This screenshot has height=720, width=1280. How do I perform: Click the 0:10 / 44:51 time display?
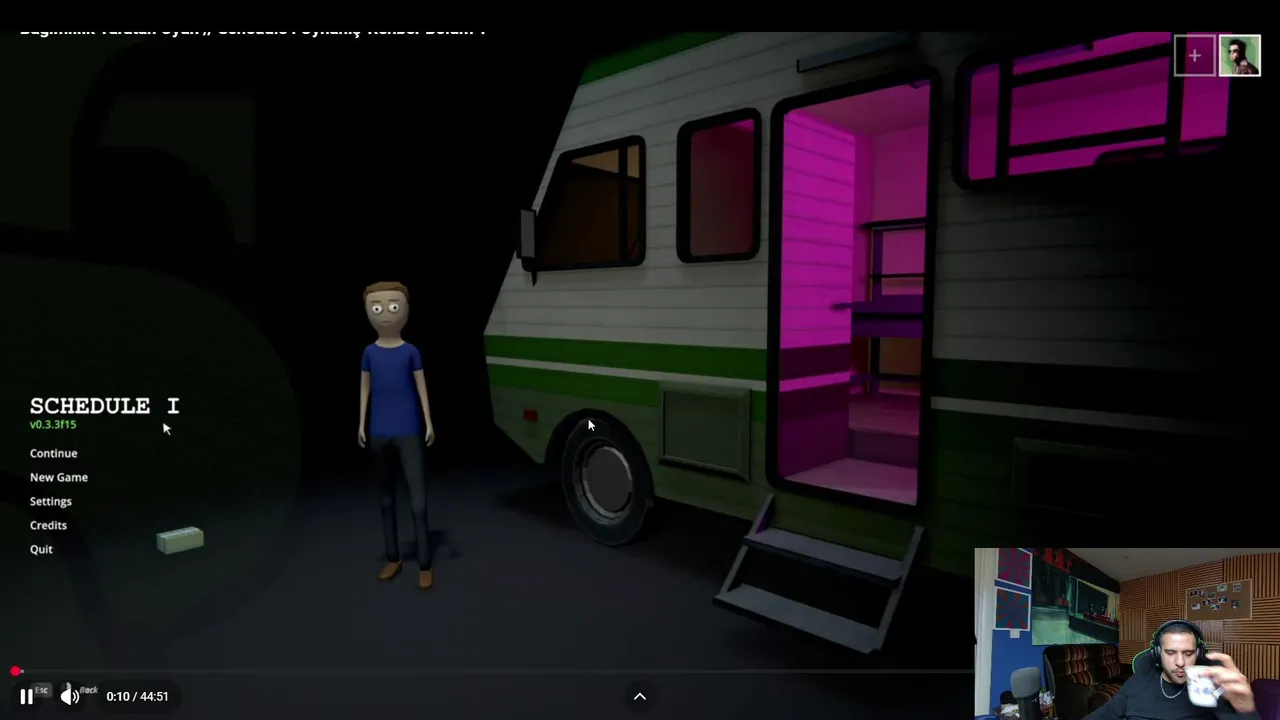(x=137, y=696)
